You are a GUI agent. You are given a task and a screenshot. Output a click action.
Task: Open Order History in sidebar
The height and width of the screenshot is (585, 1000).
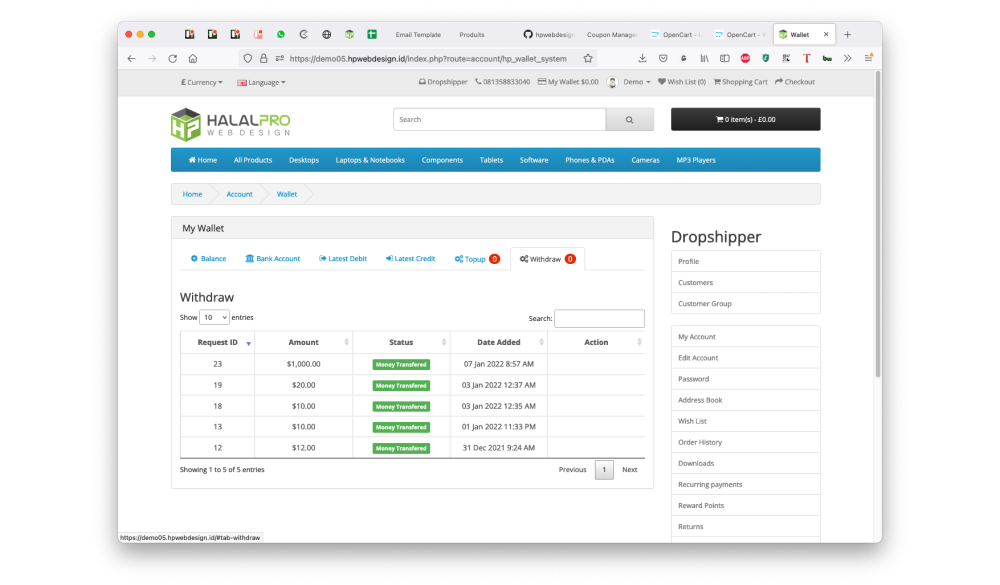click(x=700, y=442)
